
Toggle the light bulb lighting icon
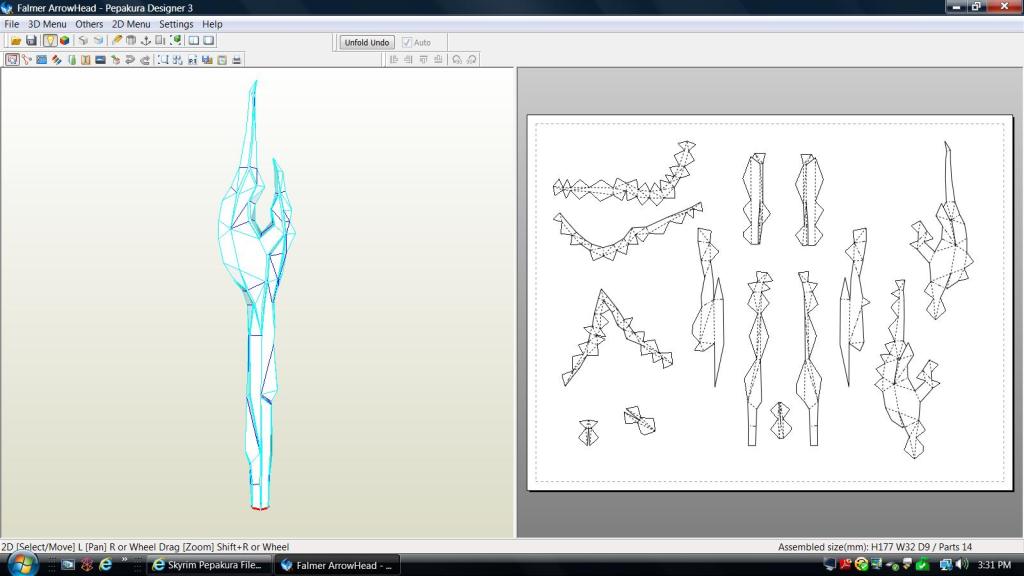(x=50, y=40)
